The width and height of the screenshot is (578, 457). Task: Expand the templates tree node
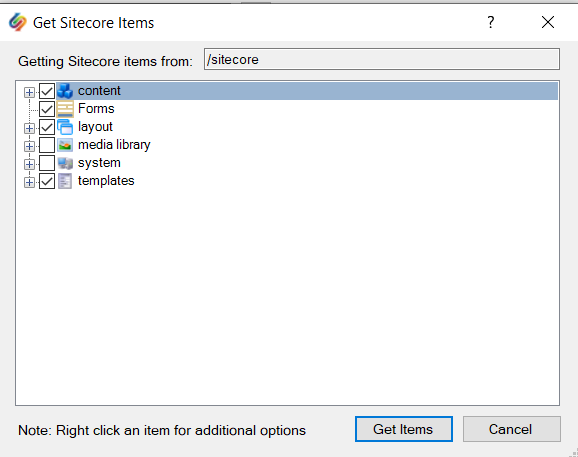pyautogui.click(x=29, y=182)
